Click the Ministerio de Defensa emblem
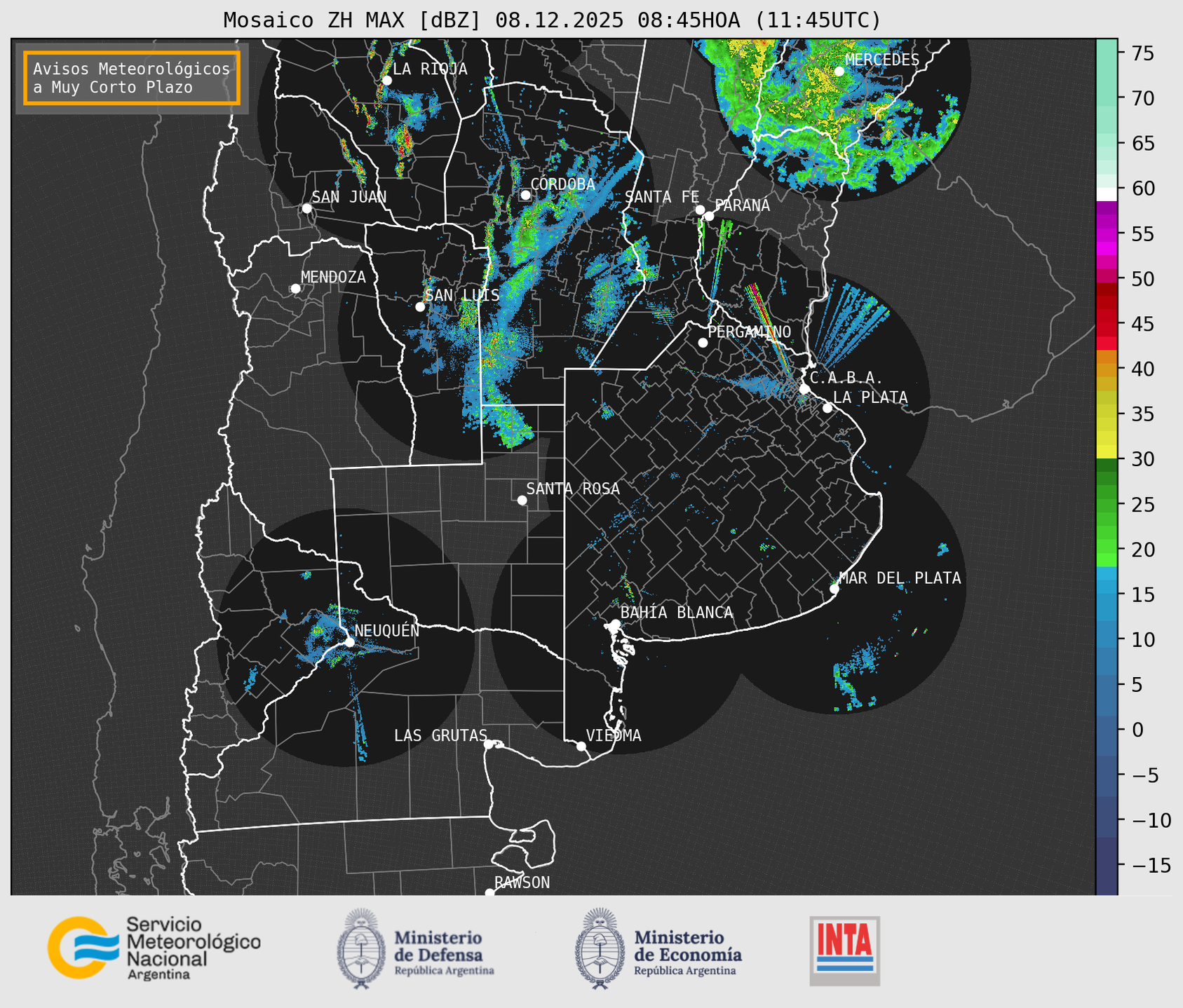Viewport: 1183px width, 1008px height. [361, 948]
